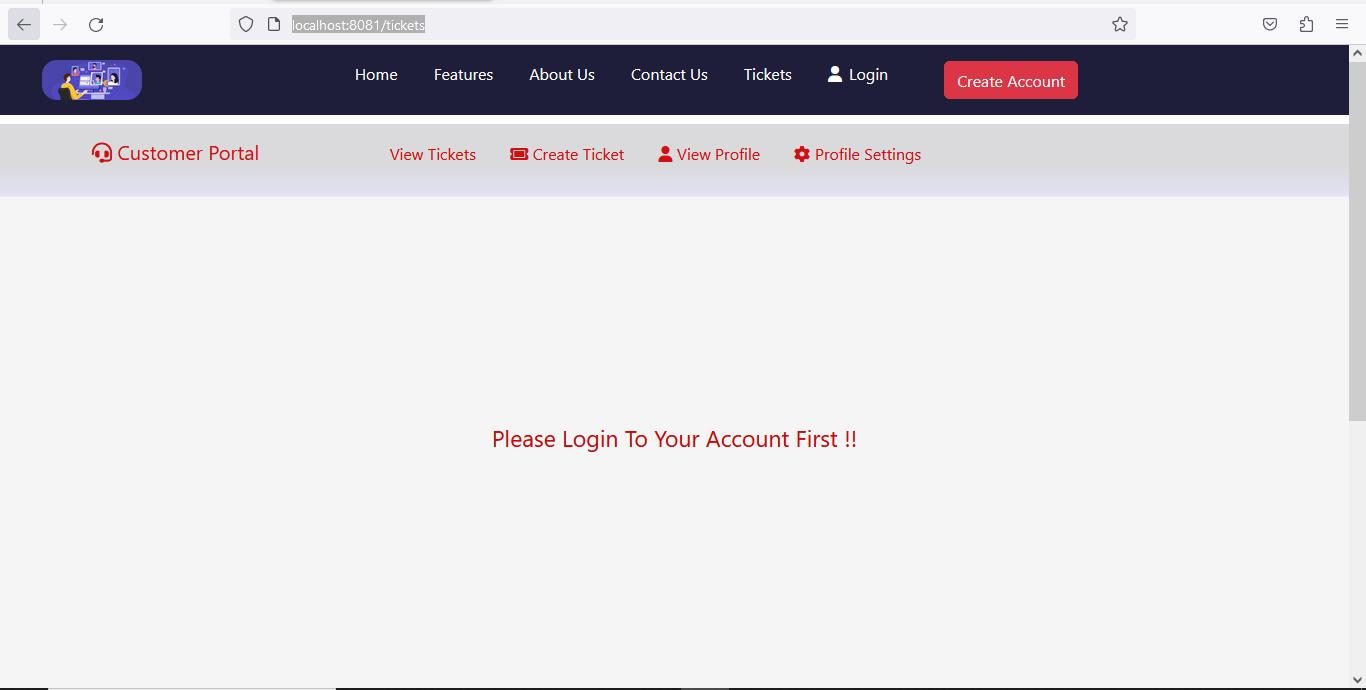Image resolution: width=1366 pixels, height=690 pixels.
Task: Click the site logo image
Action: 92,80
